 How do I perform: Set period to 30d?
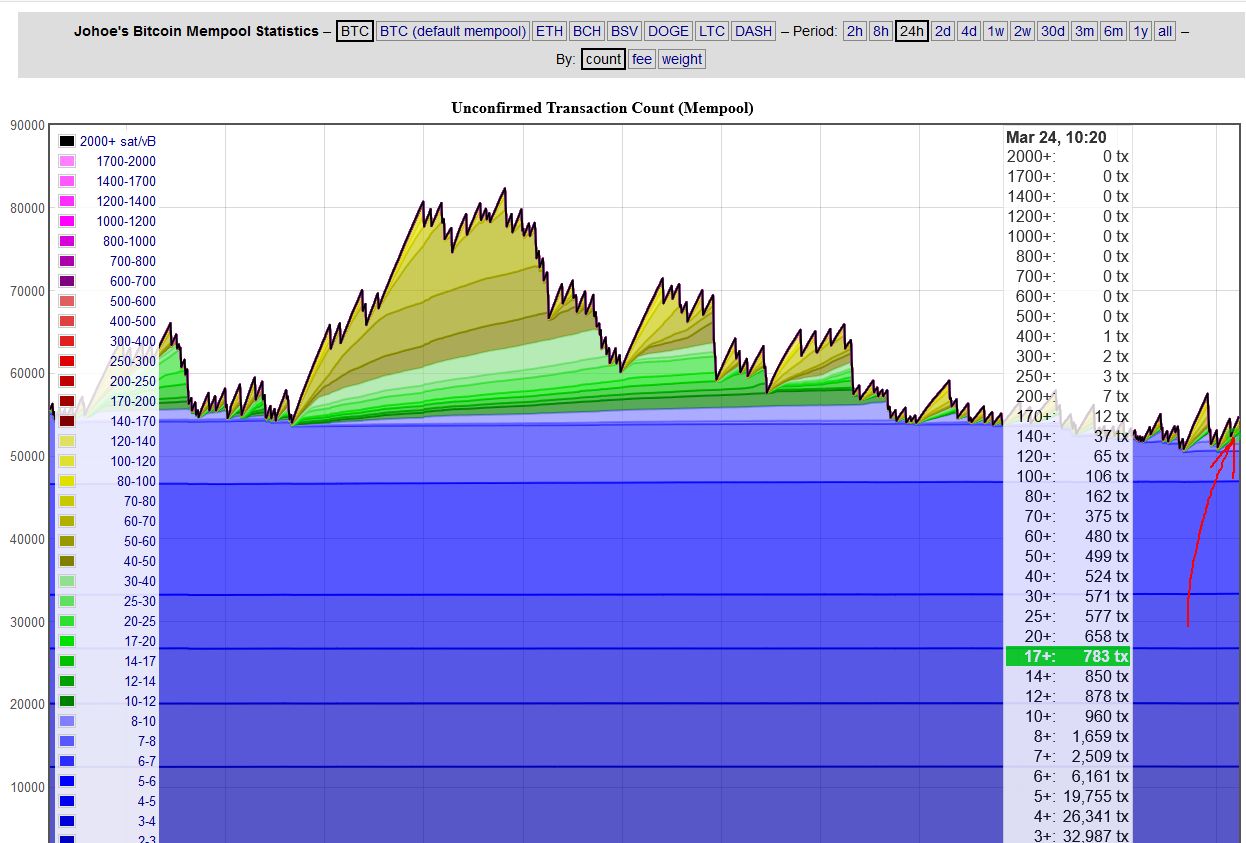click(x=1053, y=31)
